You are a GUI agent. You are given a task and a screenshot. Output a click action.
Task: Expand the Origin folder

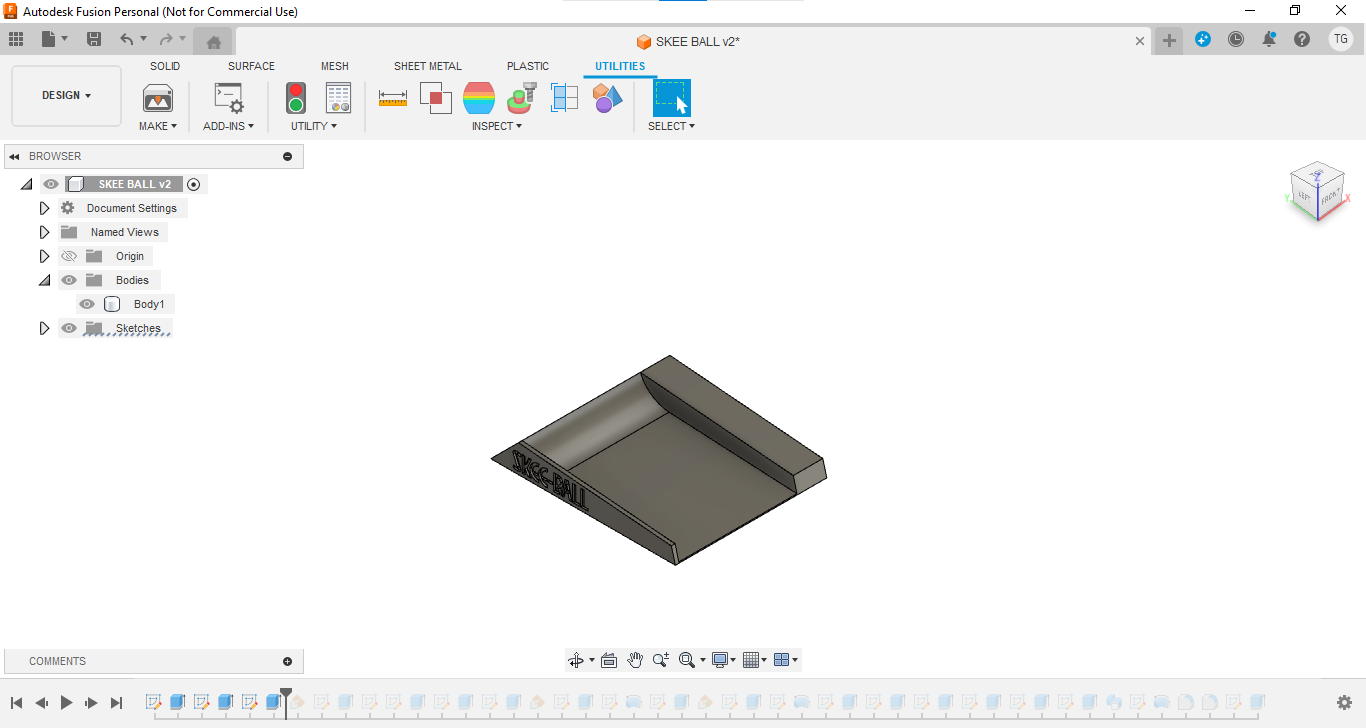coord(44,256)
